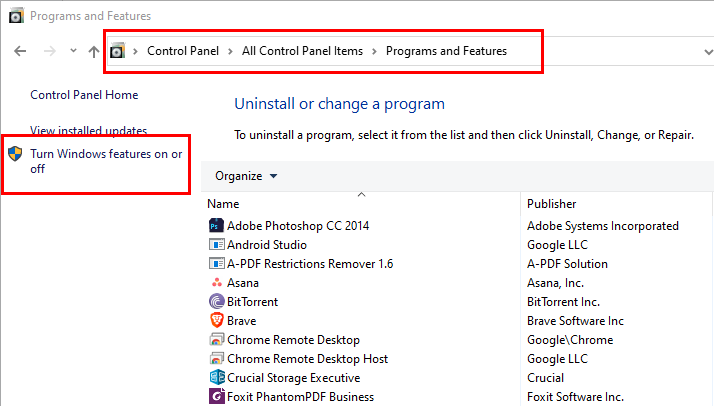The width and height of the screenshot is (714, 406).
Task: Select the BitTorrent program icon
Action: [216, 302]
